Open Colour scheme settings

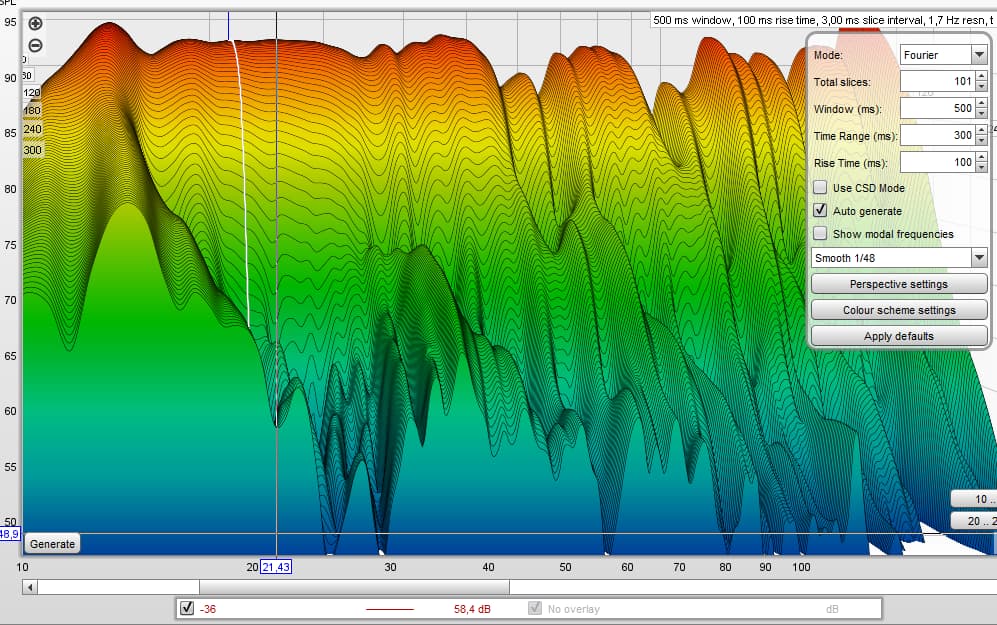(899, 310)
